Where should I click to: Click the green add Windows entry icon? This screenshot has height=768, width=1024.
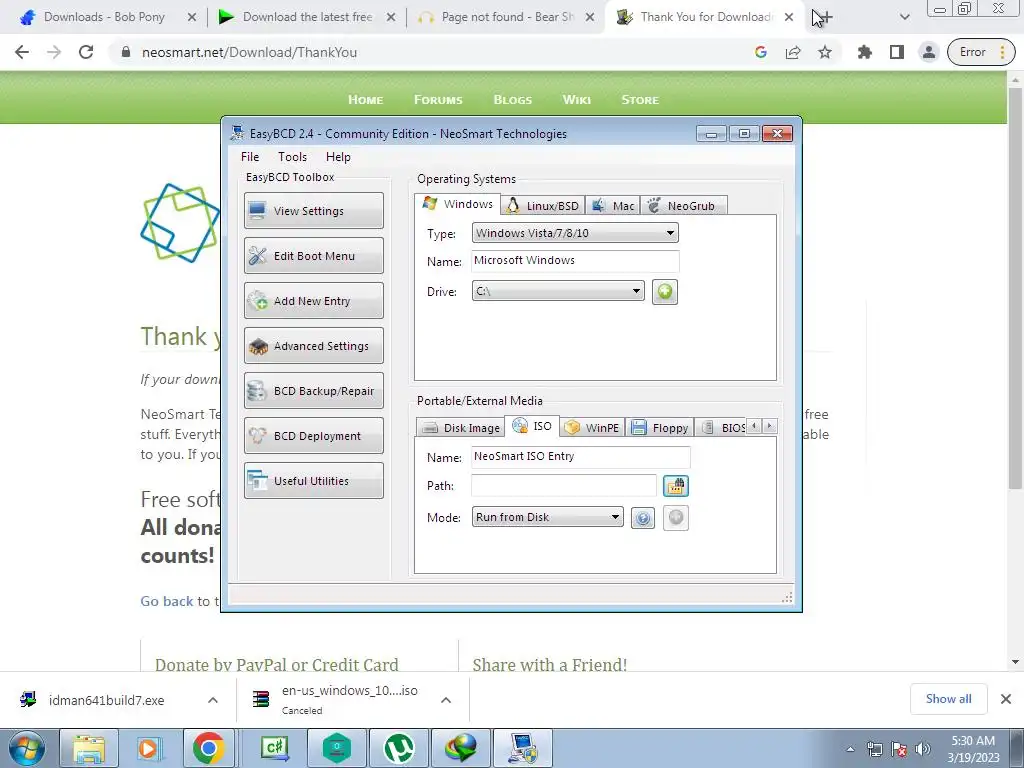[665, 291]
